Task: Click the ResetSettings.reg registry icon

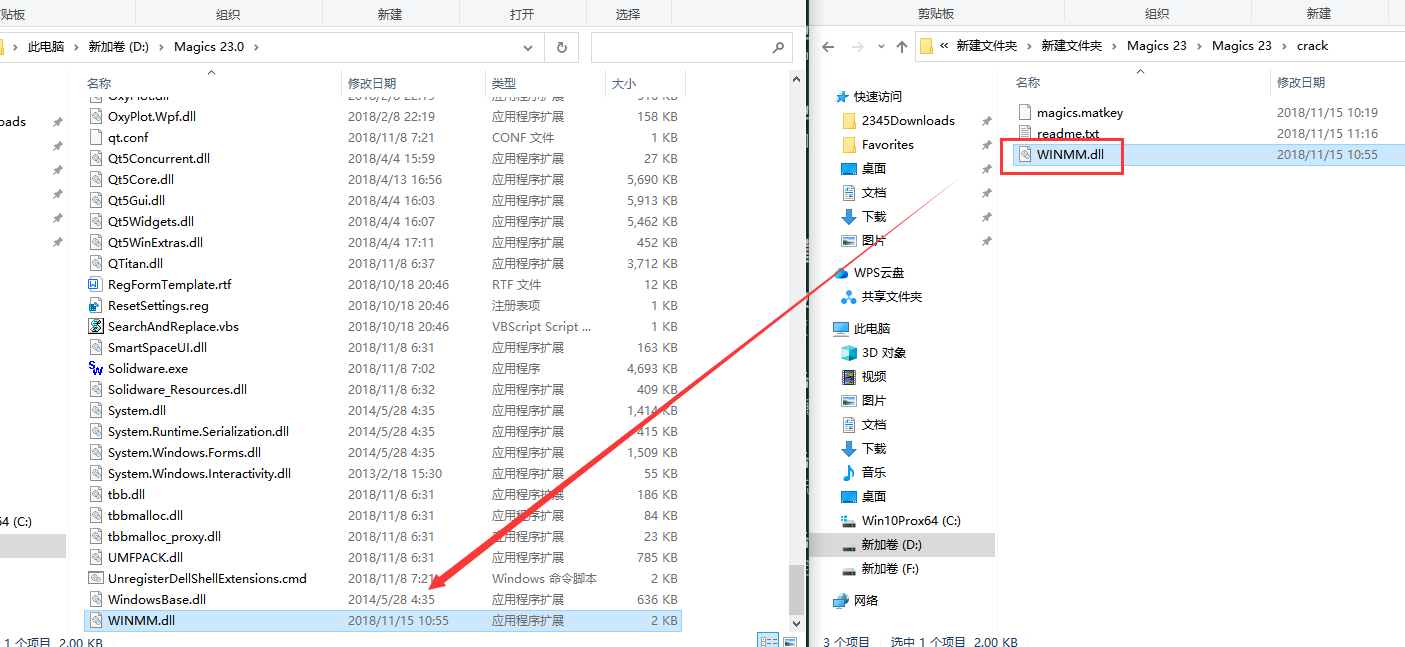Action: [x=96, y=305]
